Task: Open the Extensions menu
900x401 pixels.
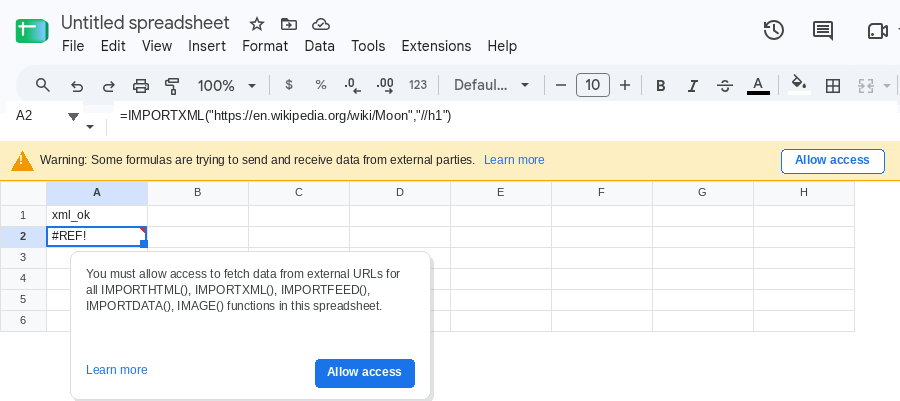Action: pos(436,46)
